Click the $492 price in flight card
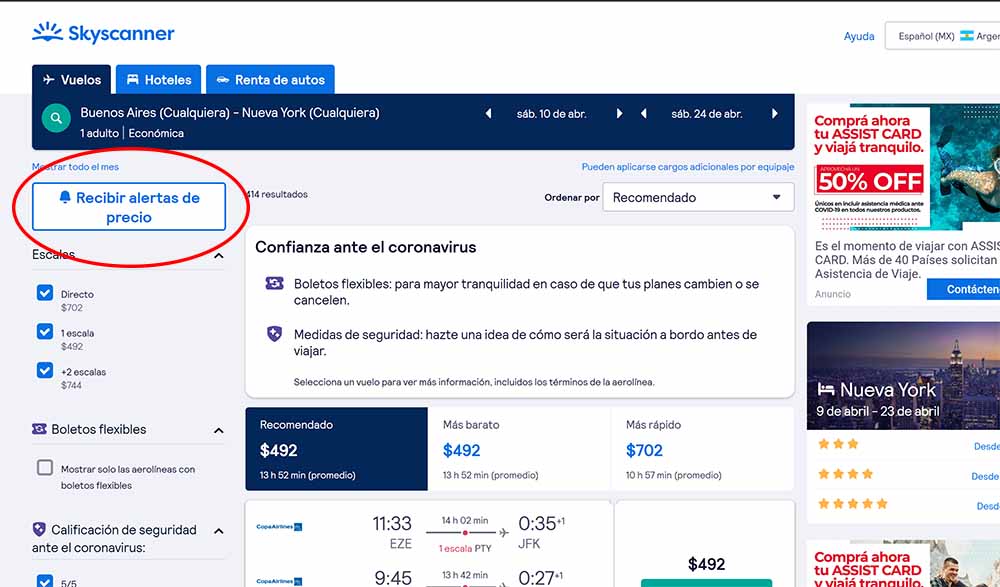The width and height of the screenshot is (1000, 587). tap(706, 564)
